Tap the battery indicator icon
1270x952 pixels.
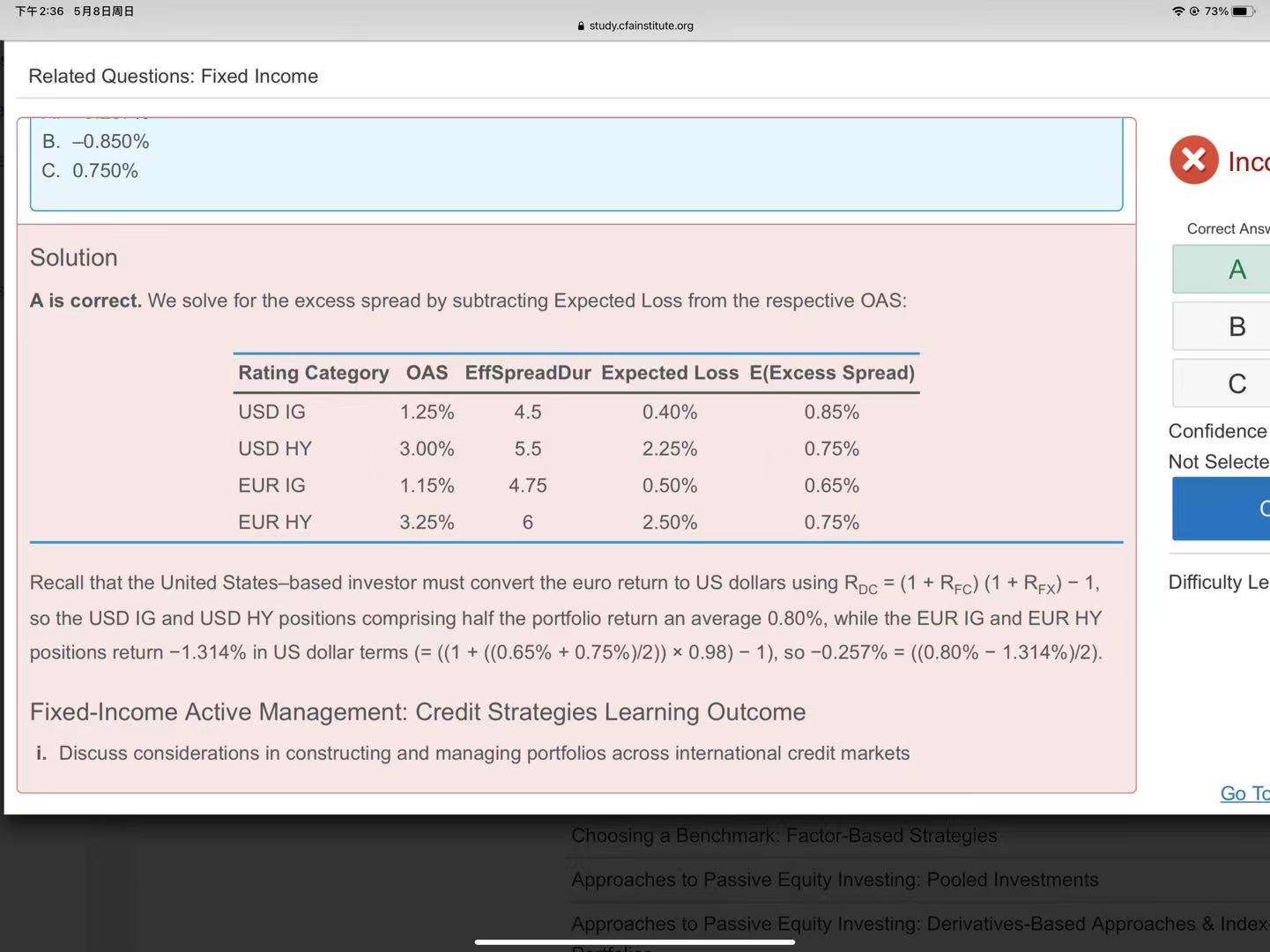pos(1244,11)
